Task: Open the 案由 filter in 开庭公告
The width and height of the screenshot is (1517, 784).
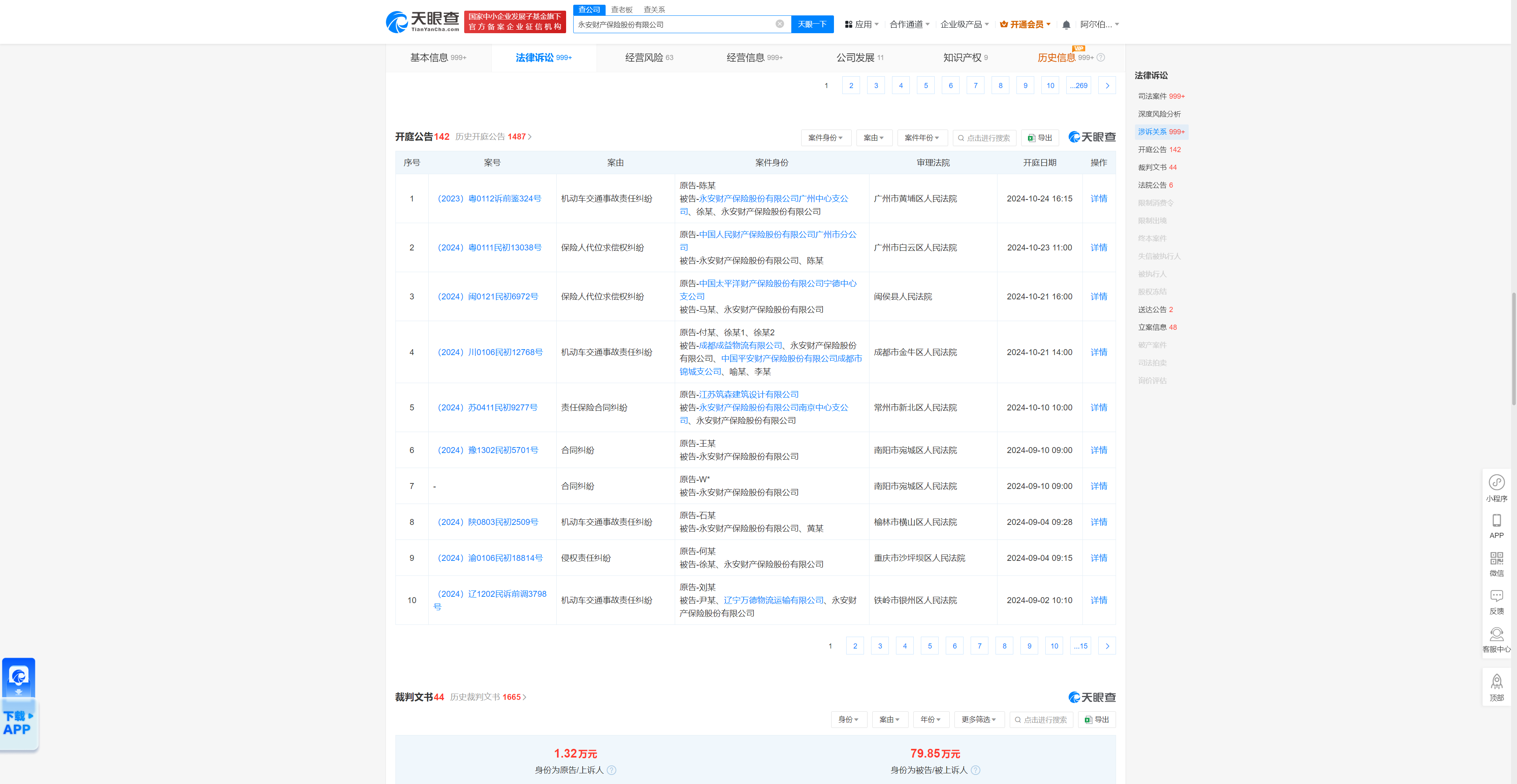Action: [873, 138]
